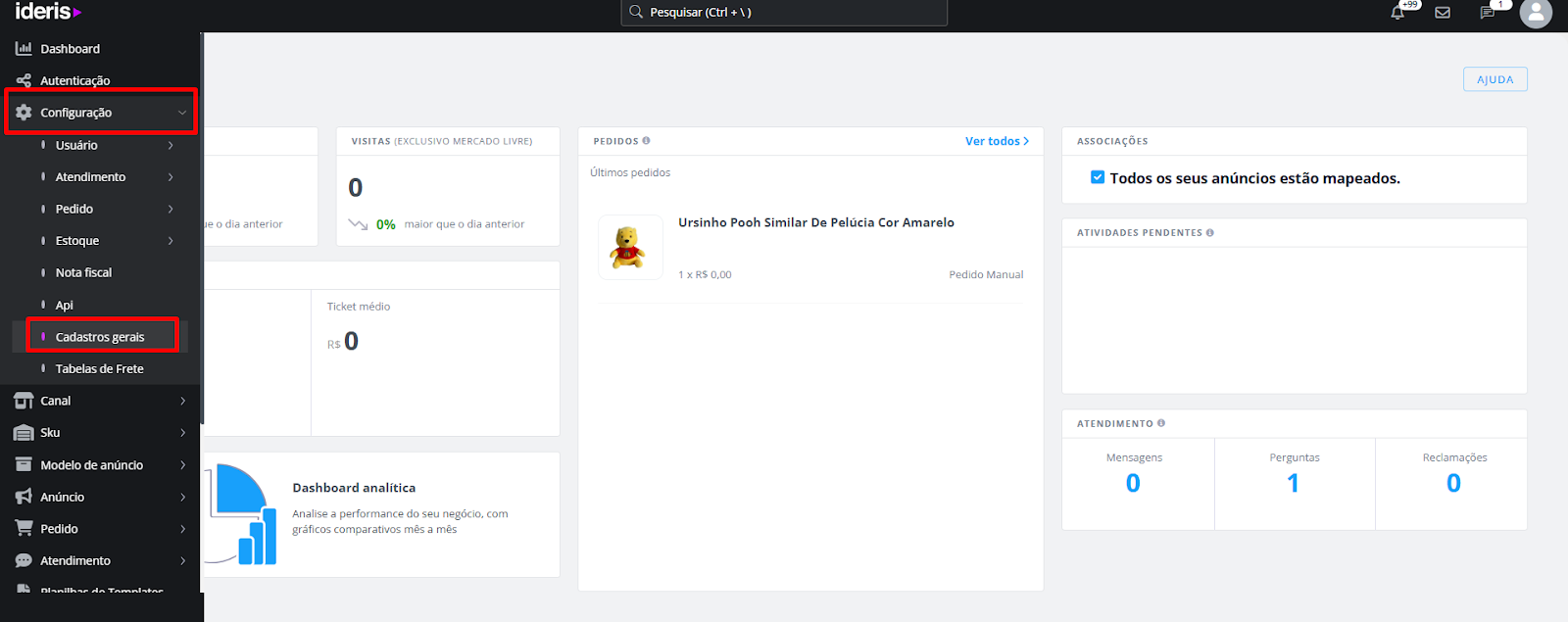
Task: Collapse the Configuração menu chevron
Action: [182, 113]
